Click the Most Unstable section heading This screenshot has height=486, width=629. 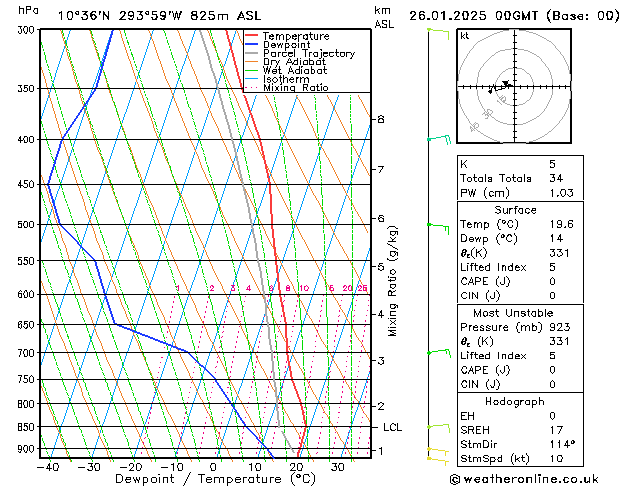point(513,313)
